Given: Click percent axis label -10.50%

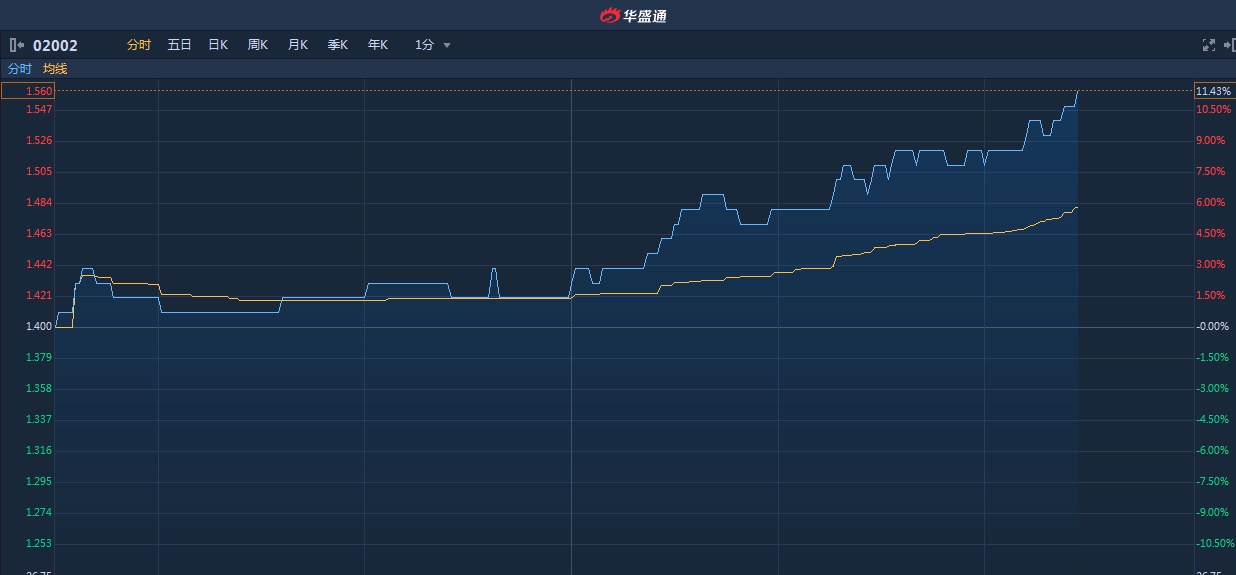Looking at the screenshot, I should point(1216,543).
